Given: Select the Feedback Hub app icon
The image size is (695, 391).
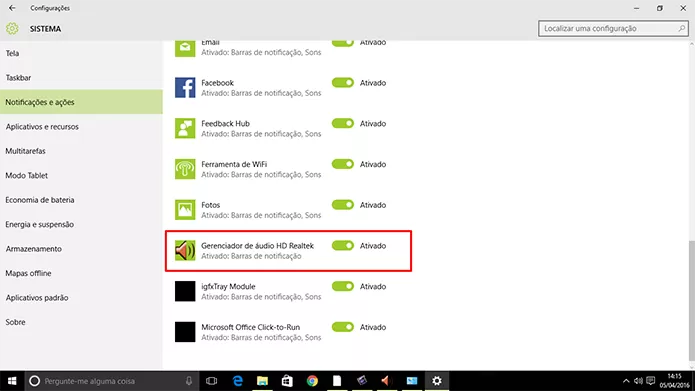Looking at the screenshot, I should click(x=185, y=128).
